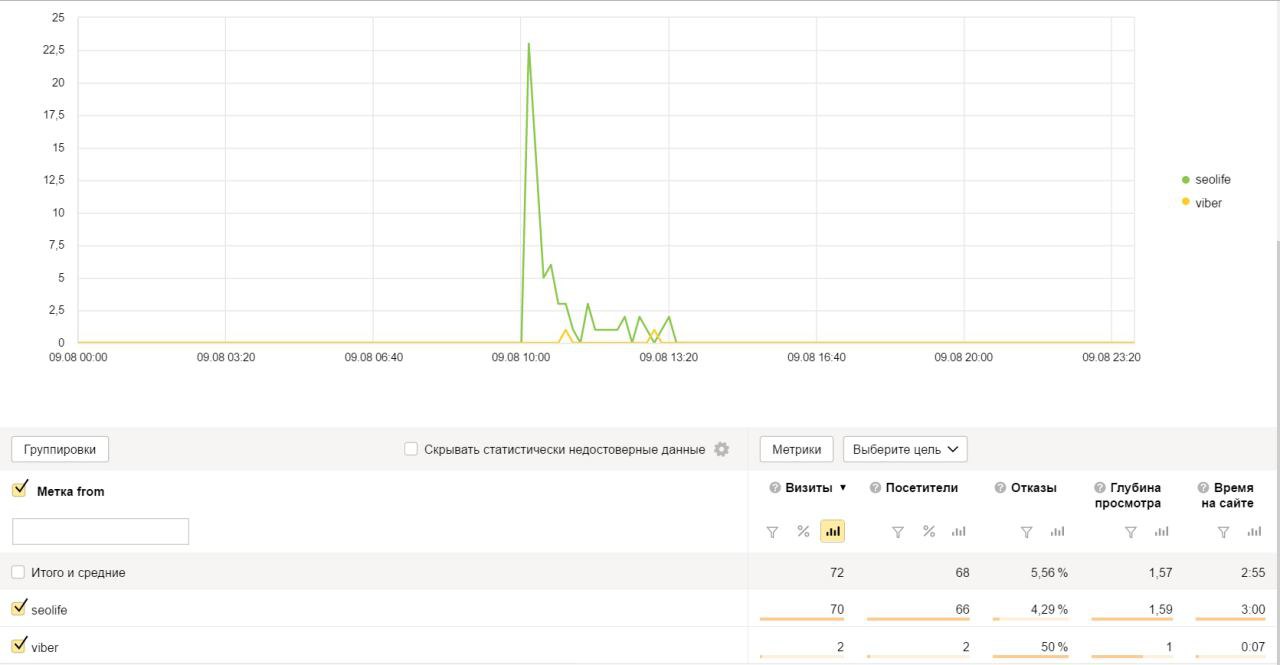Click Метка from search input field

[x=100, y=531]
